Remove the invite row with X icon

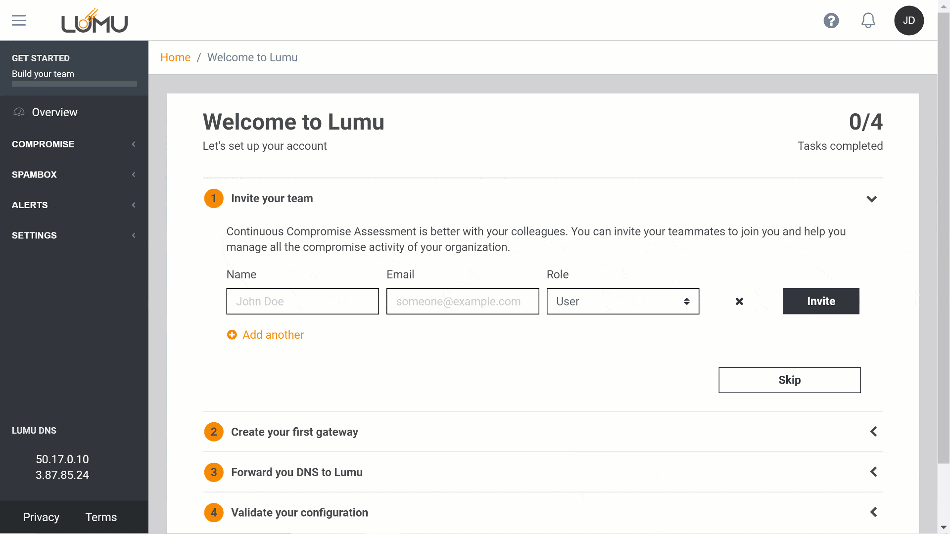click(x=739, y=301)
